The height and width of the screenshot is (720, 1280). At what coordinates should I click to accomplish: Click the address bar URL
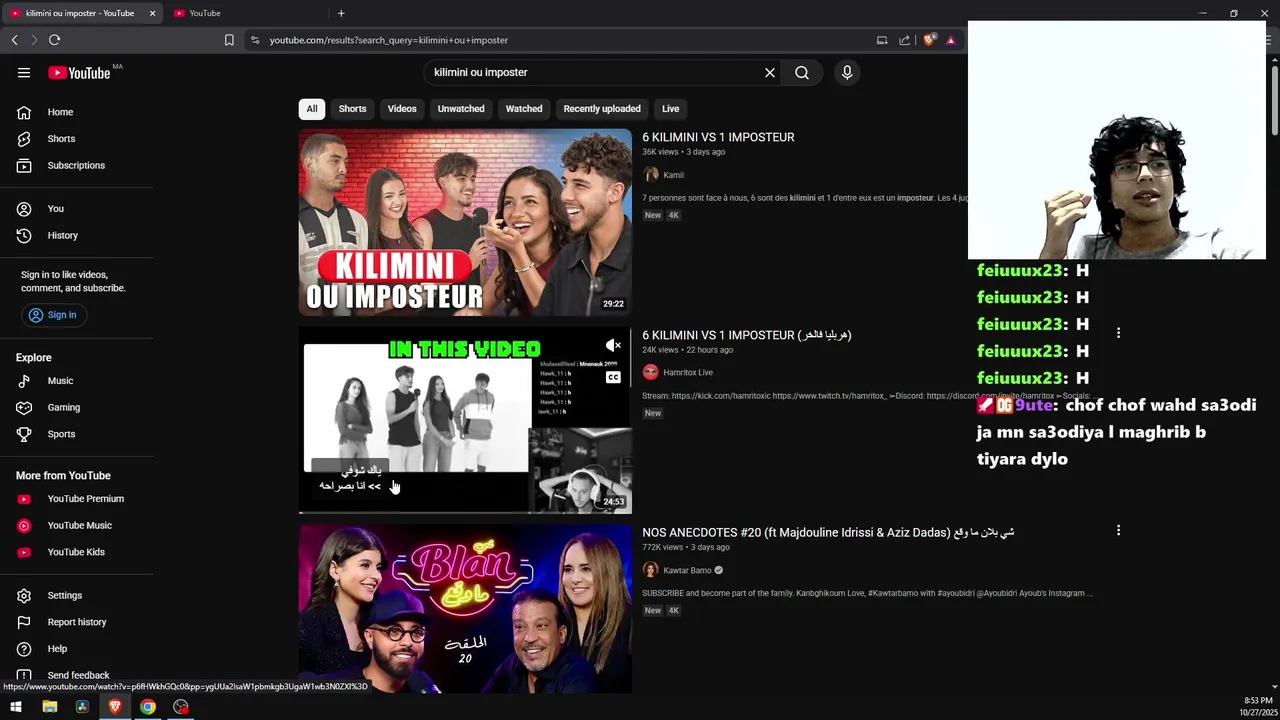[389, 40]
